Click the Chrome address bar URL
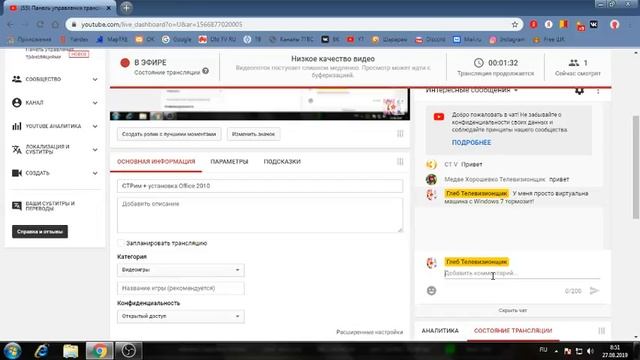 [162, 24]
